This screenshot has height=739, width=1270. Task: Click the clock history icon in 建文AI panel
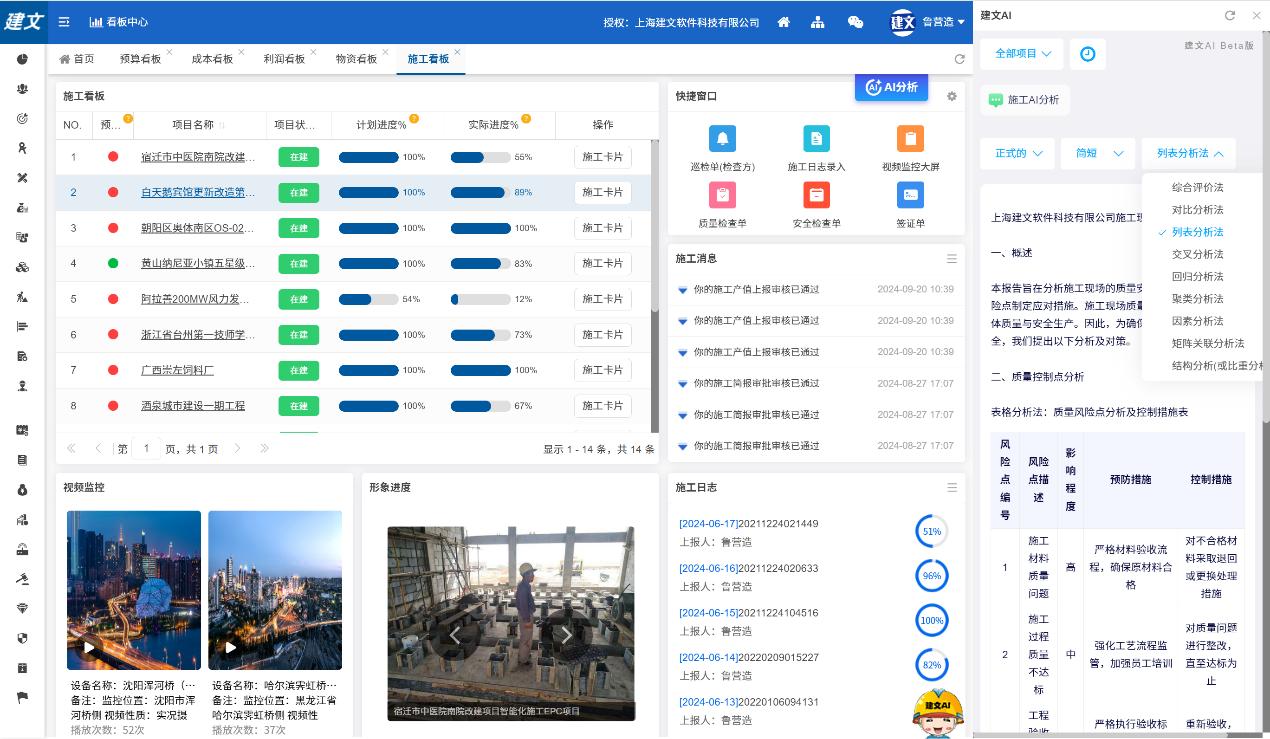coord(1087,54)
